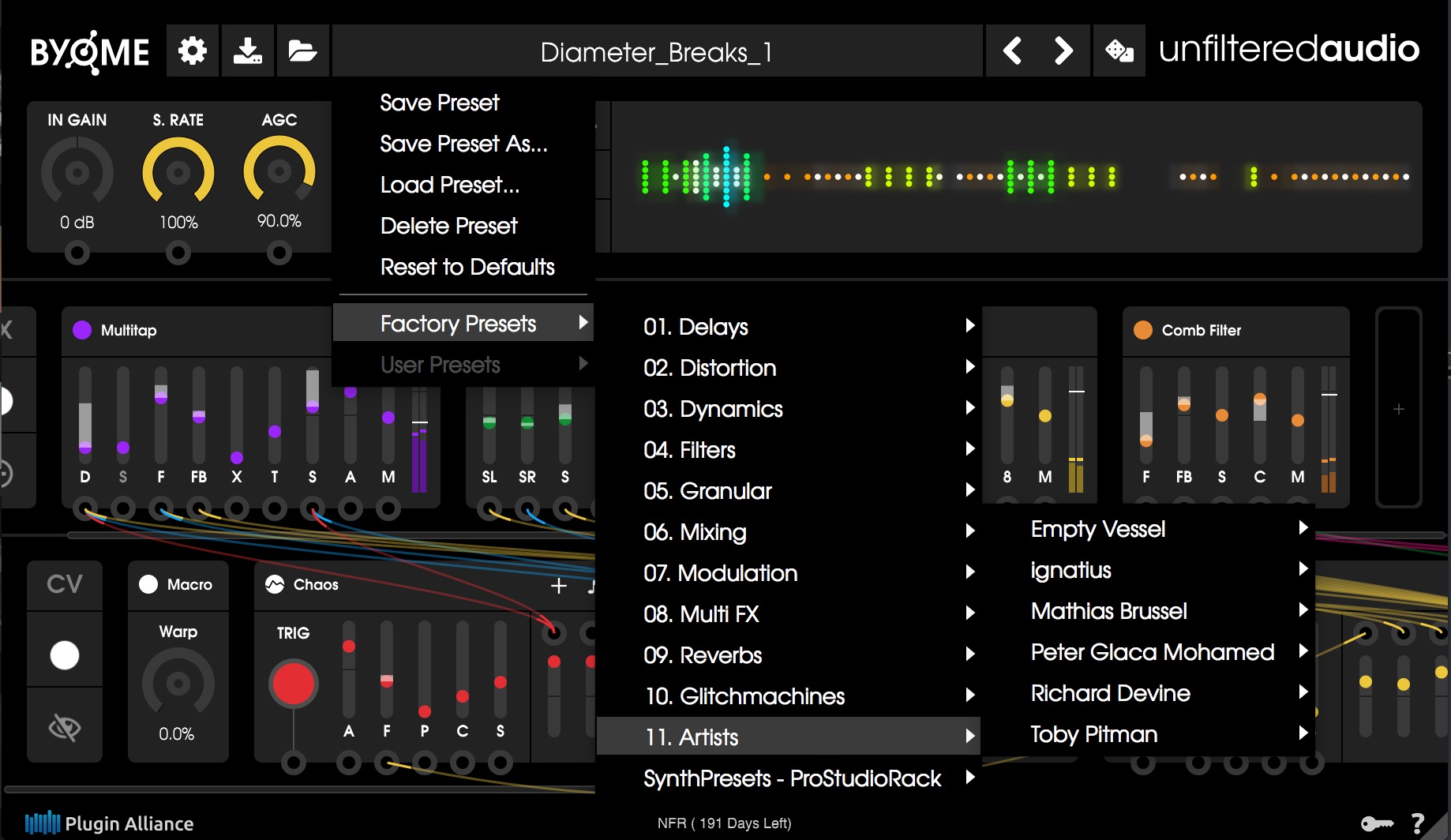Open Peter Glaca Mohamed artist presets
Screen dimensions: 1451x840
click(1149, 651)
